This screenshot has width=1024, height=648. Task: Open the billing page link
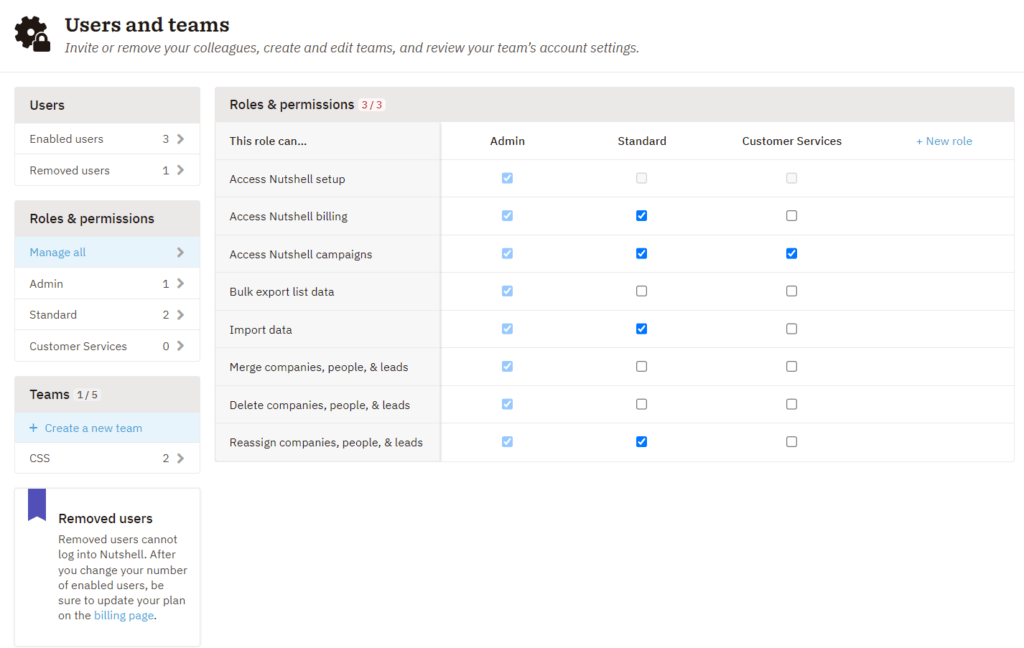tap(123, 615)
